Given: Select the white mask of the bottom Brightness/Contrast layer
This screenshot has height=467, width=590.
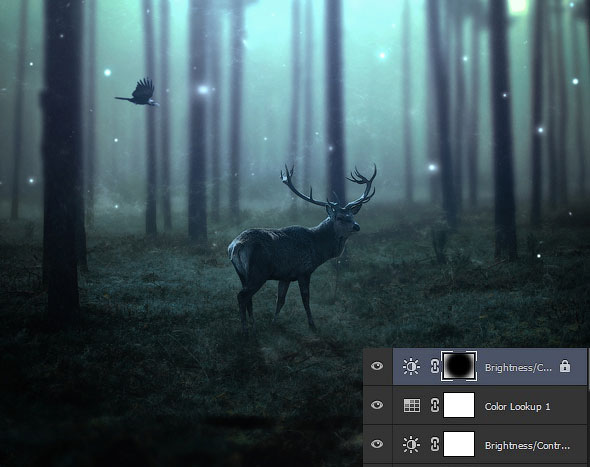Looking at the screenshot, I should coord(459,444).
